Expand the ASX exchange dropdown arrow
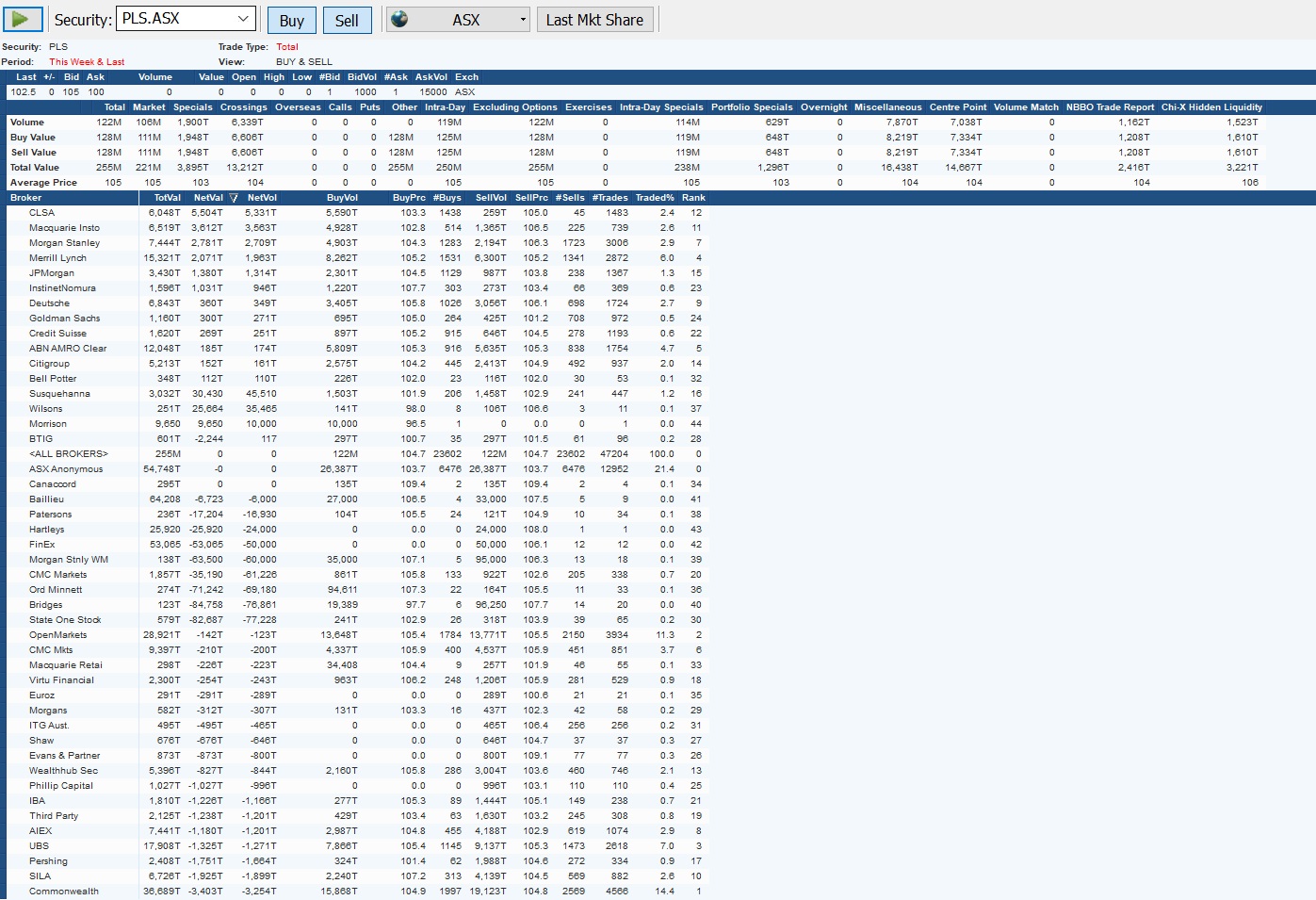The image size is (1316, 900). (524, 20)
